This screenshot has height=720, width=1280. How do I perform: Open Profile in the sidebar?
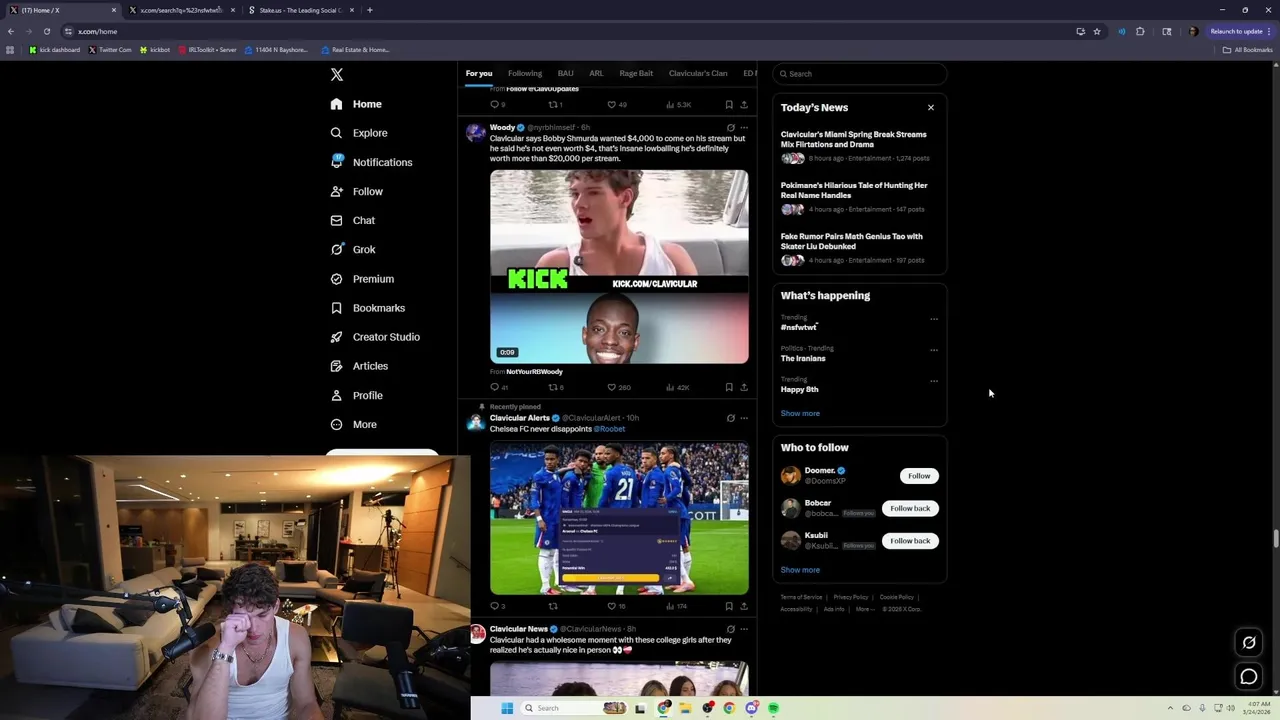click(357, 395)
